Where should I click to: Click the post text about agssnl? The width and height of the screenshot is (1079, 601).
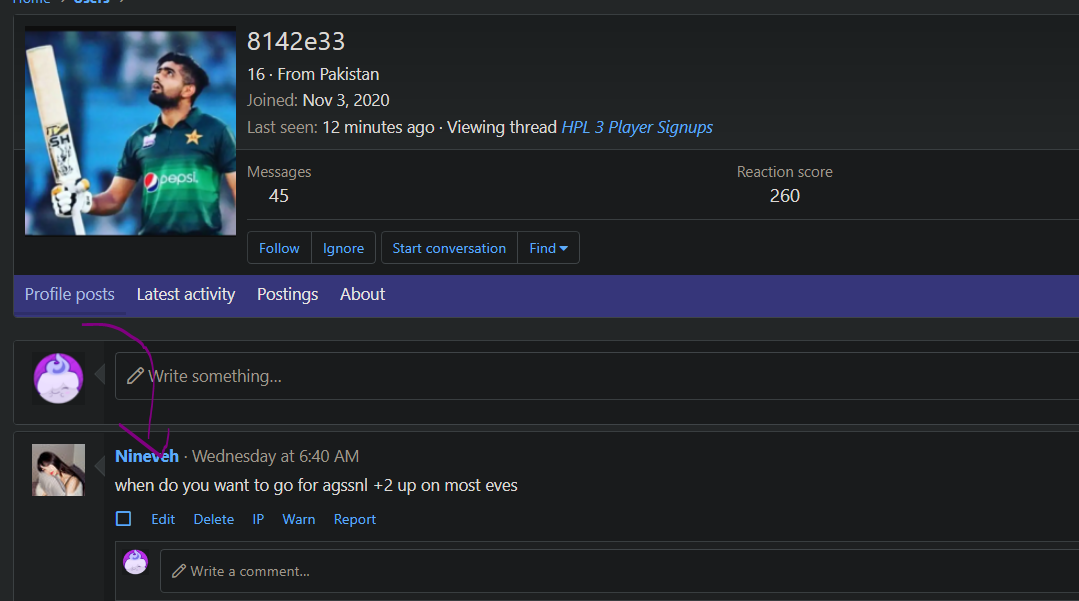coord(316,485)
